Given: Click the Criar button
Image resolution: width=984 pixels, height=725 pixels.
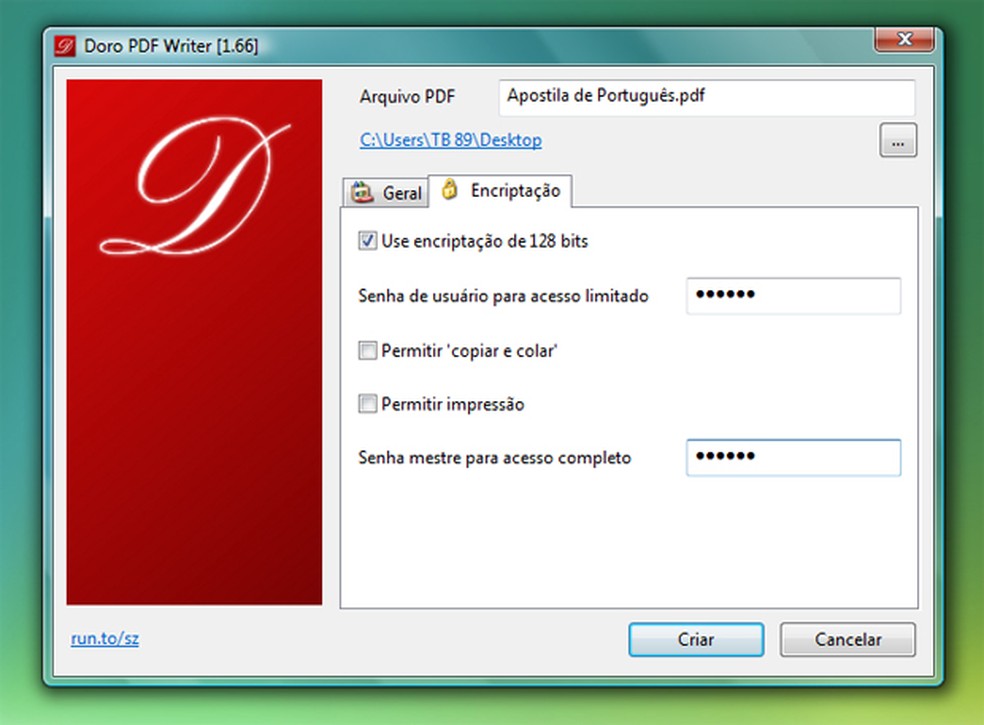Looking at the screenshot, I should [x=696, y=640].
